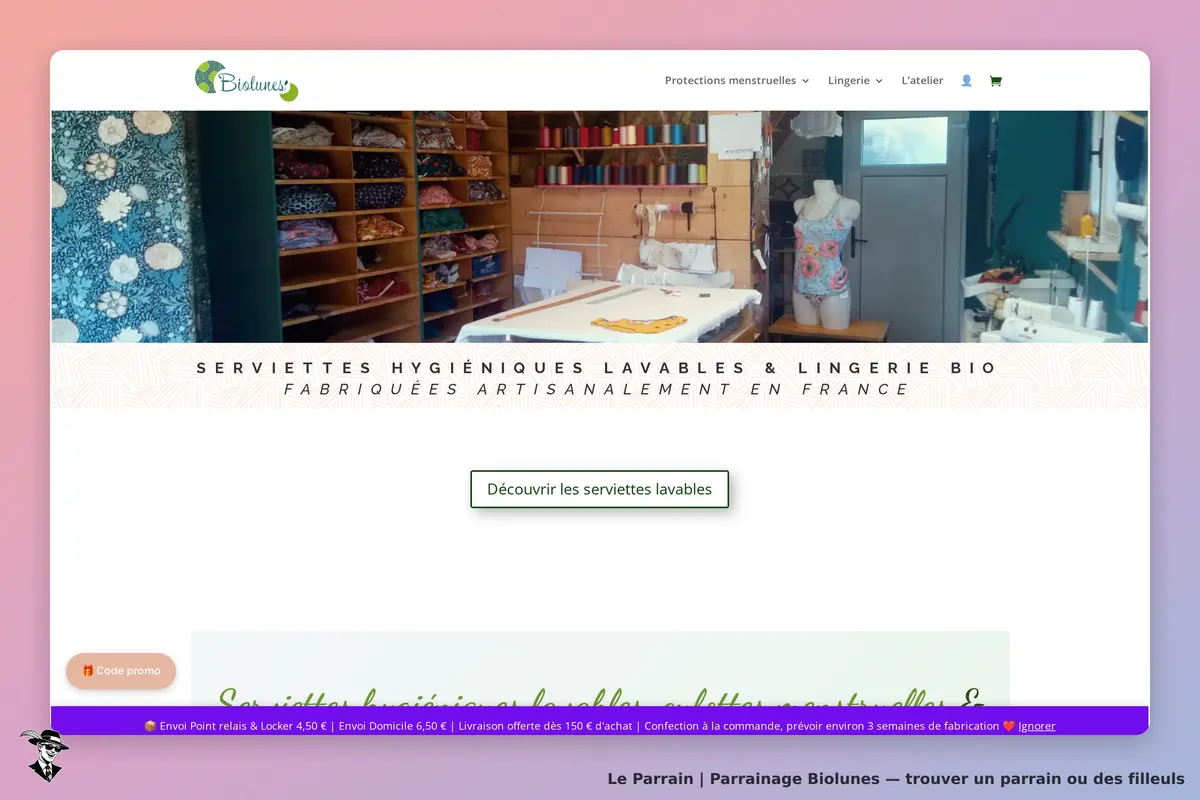This screenshot has height=800, width=1200.
Task: Click the Le Parrain mascot icon
Action: point(43,754)
